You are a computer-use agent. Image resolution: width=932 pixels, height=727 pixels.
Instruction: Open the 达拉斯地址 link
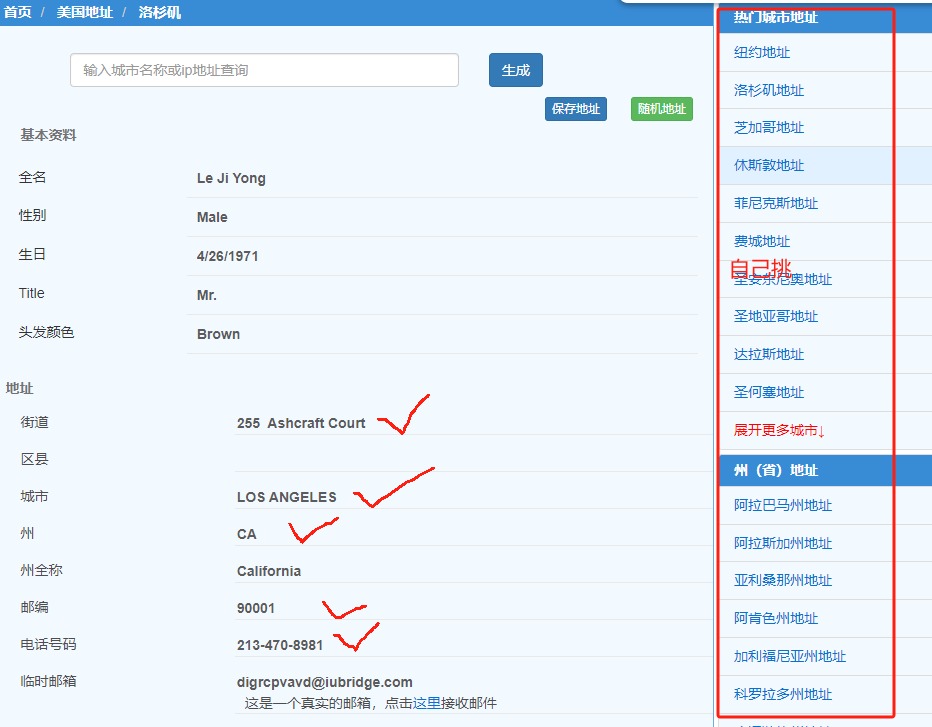[769, 355]
